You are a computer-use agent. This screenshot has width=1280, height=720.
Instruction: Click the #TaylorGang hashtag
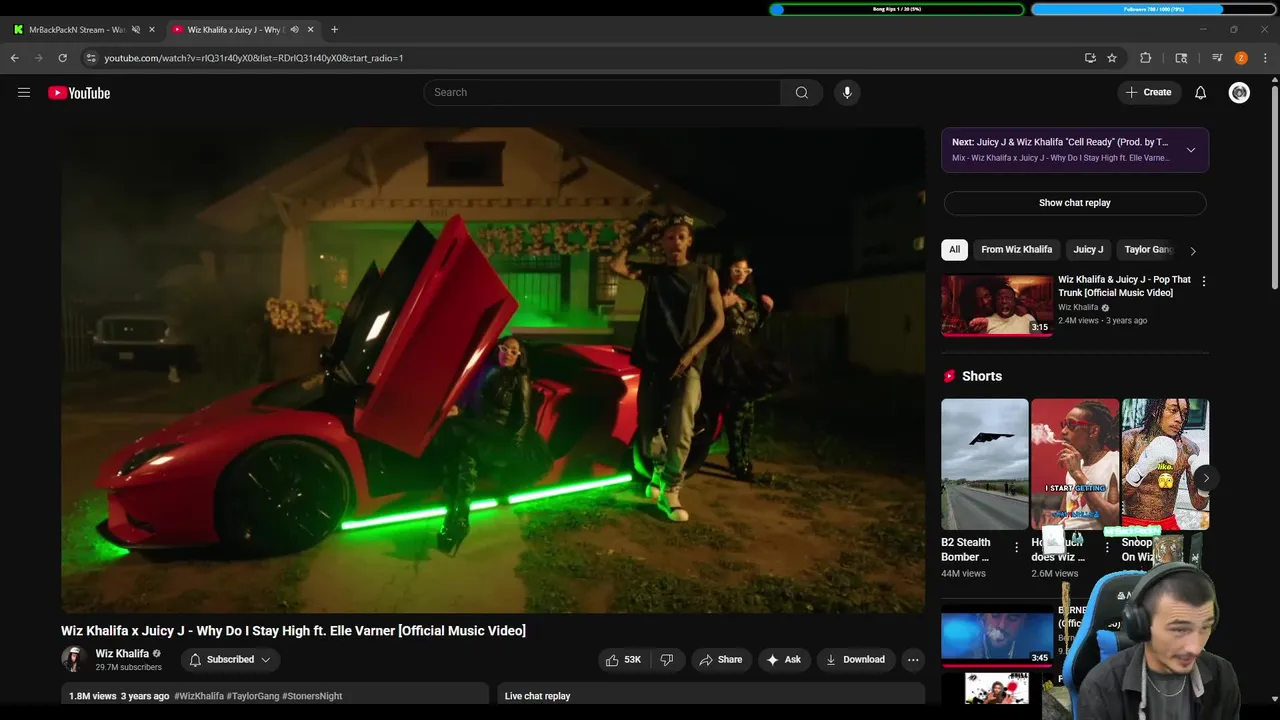point(253,696)
